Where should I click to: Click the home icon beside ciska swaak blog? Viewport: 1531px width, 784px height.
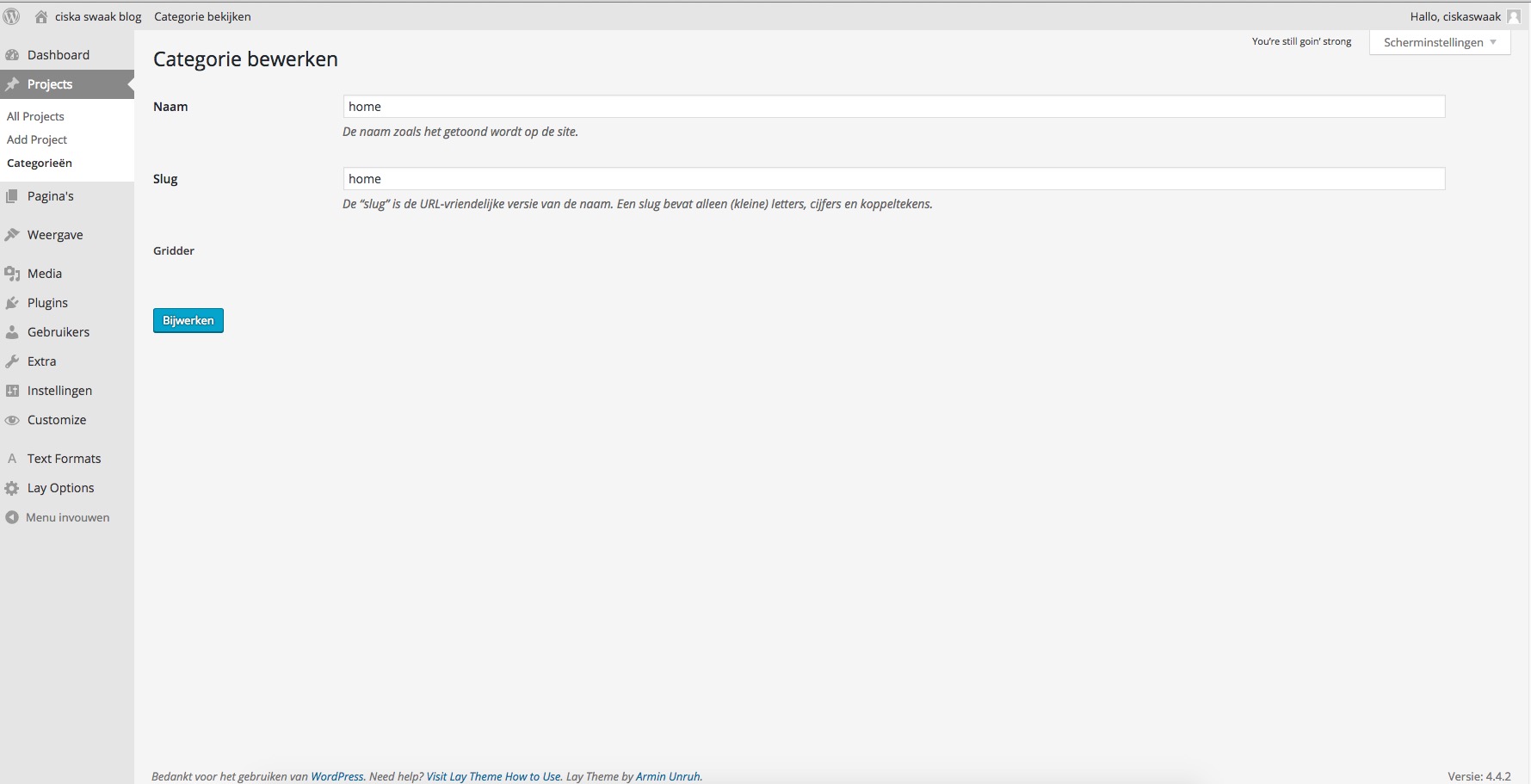40,16
